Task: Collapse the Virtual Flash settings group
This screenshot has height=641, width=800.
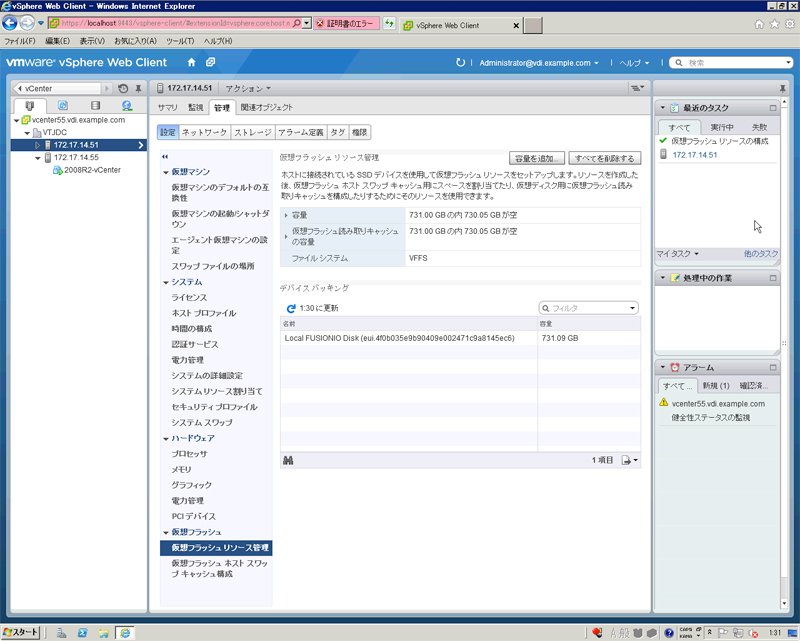Action: pos(166,532)
